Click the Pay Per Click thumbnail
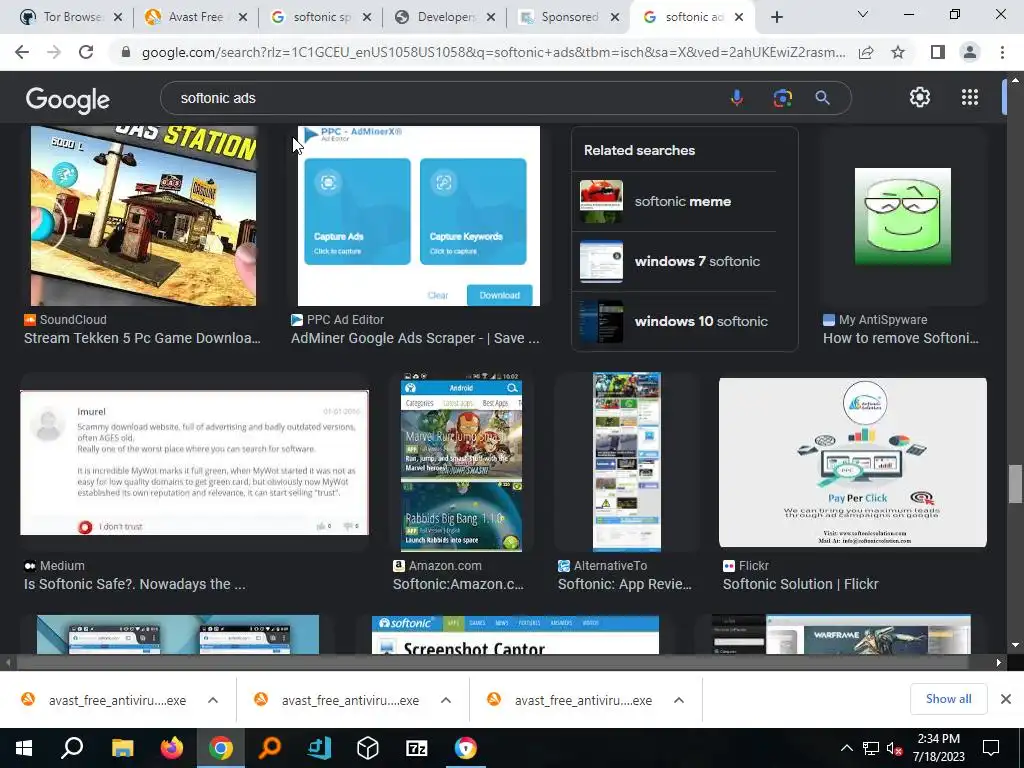 coord(852,462)
